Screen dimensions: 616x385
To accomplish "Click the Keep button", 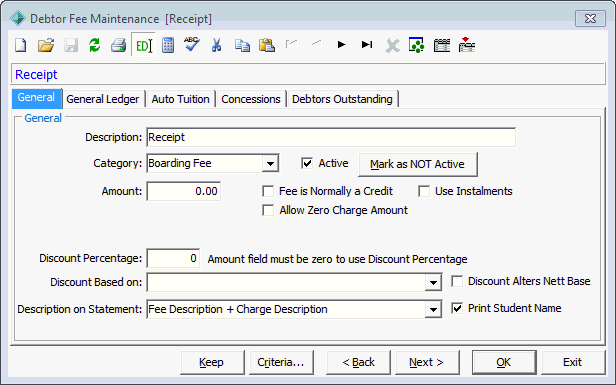I will click(212, 362).
